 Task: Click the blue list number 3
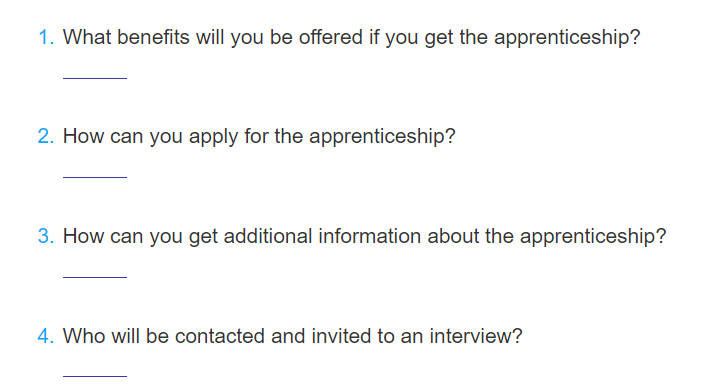46,236
